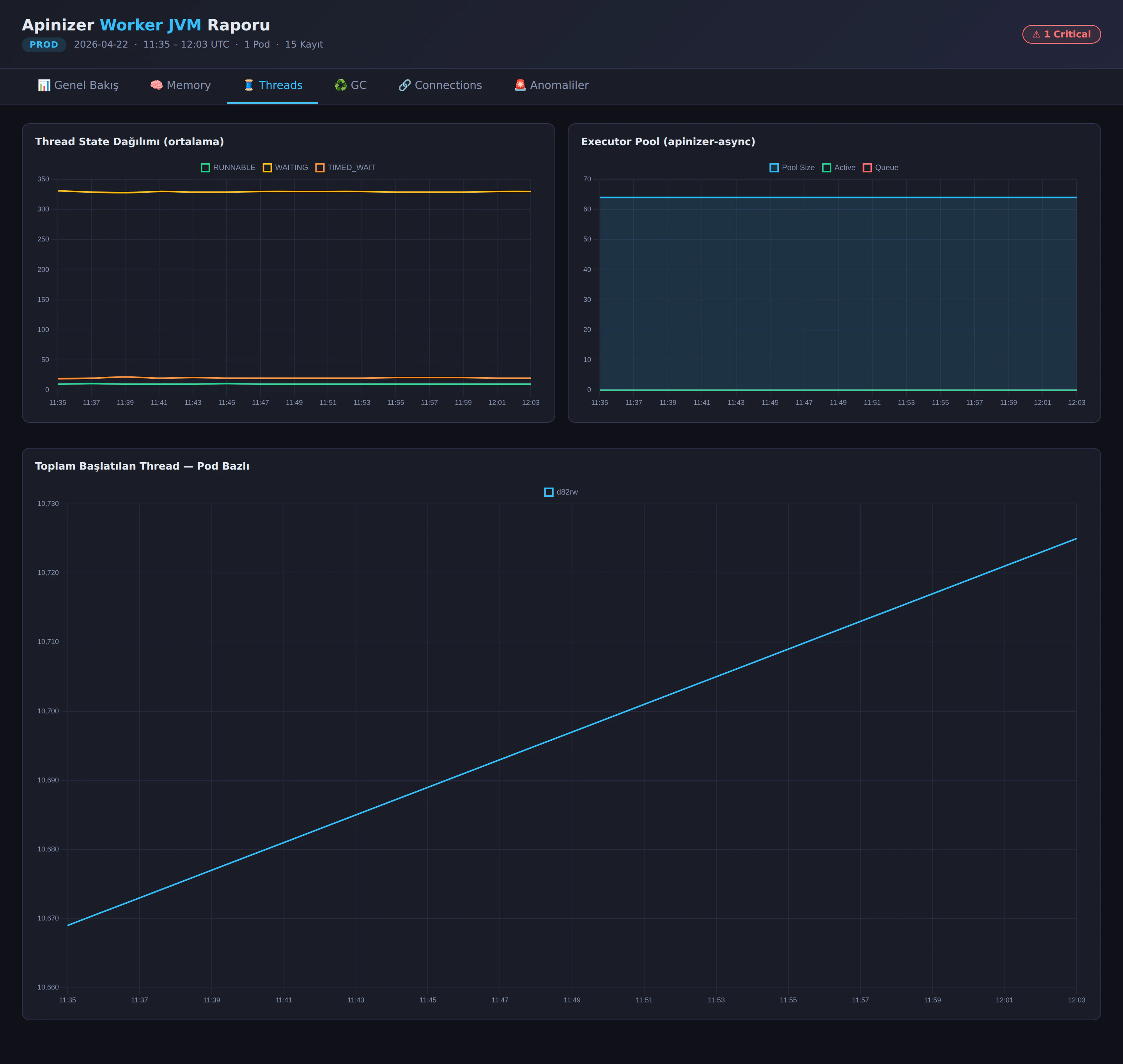Click the recycle icon next to GC
The width and height of the screenshot is (1123, 1064).
tap(341, 85)
